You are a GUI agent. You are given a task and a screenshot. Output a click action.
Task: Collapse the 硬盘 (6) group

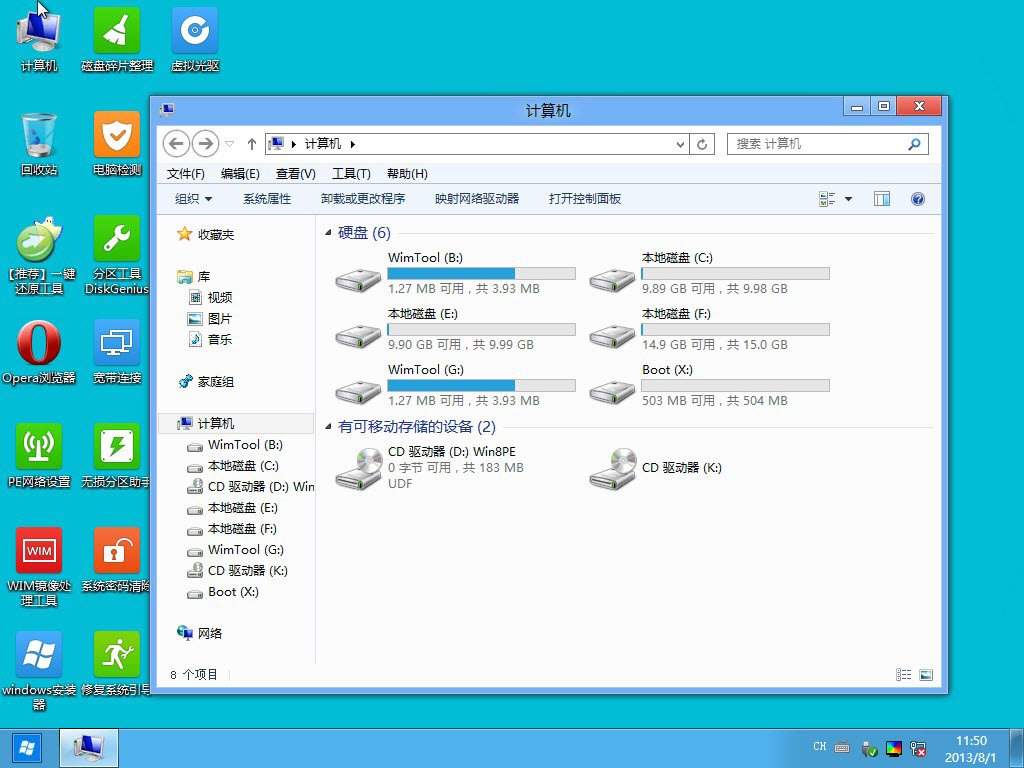tap(328, 233)
